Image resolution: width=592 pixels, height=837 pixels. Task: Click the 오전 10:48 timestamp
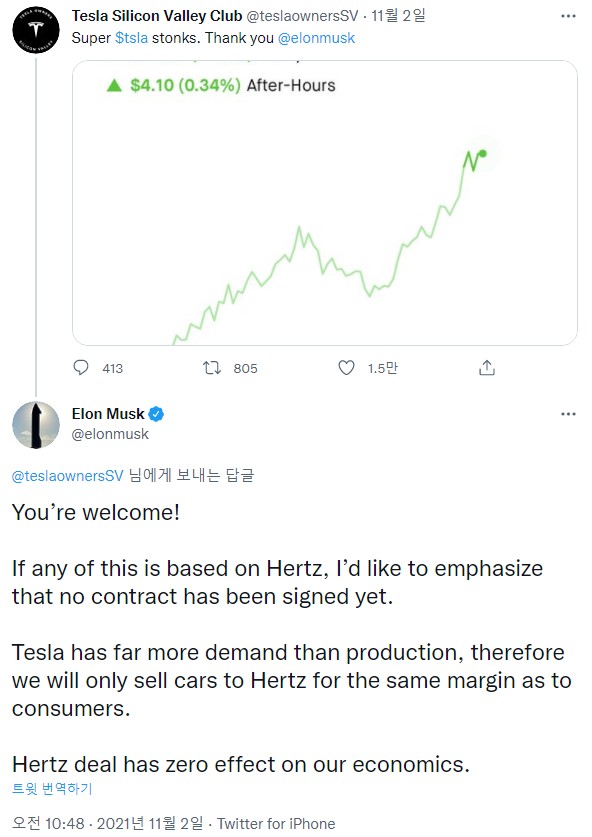coord(48,824)
